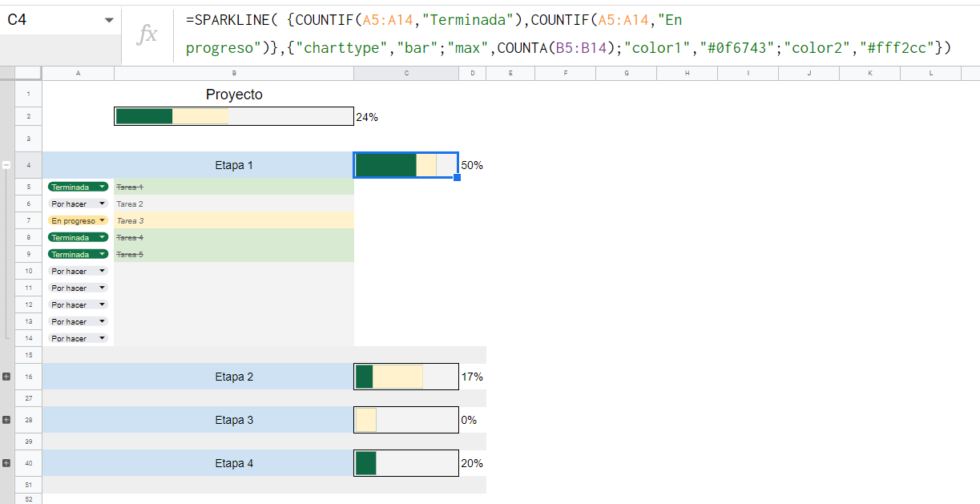Image resolution: width=980 pixels, height=504 pixels.
Task: Open the Terminada dropdown beside Tarea 1
Action: pyautogui.click(x=102, y=187)
